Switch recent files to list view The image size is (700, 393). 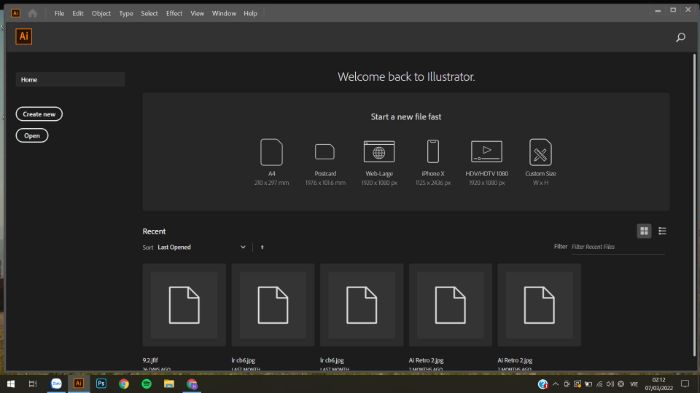pyautogui.click(x=662, y=231)
